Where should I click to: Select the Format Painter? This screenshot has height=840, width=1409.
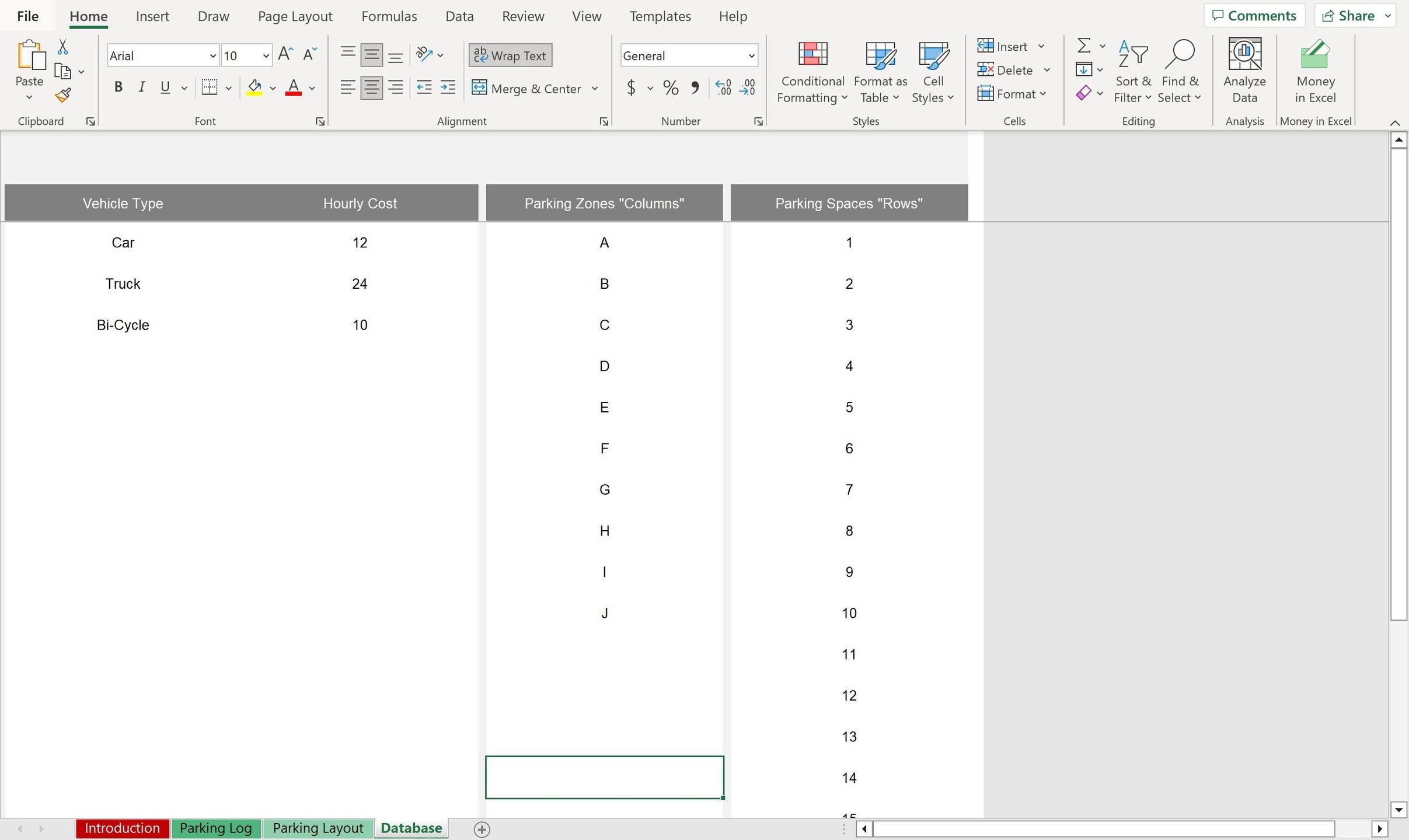click(x=62, y=95)
